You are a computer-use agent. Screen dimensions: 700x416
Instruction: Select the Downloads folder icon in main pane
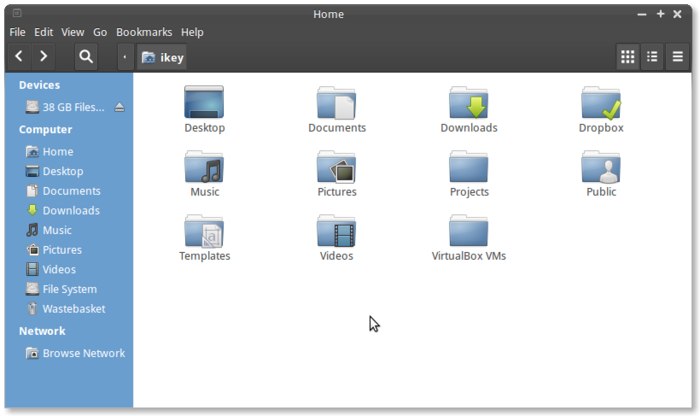pyautogui.click(x=468, y=103)
